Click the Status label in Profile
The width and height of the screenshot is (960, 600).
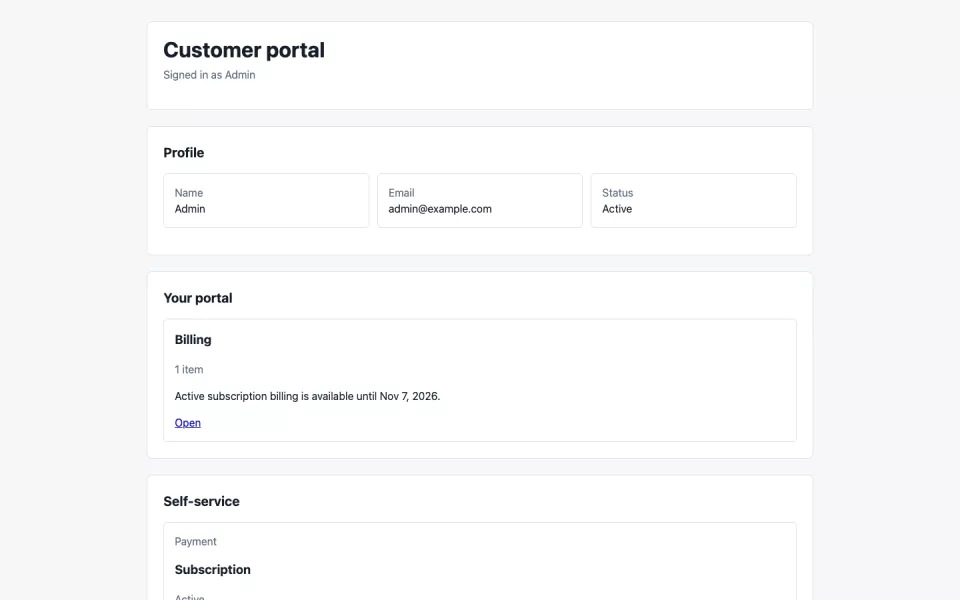click(617, 193)
